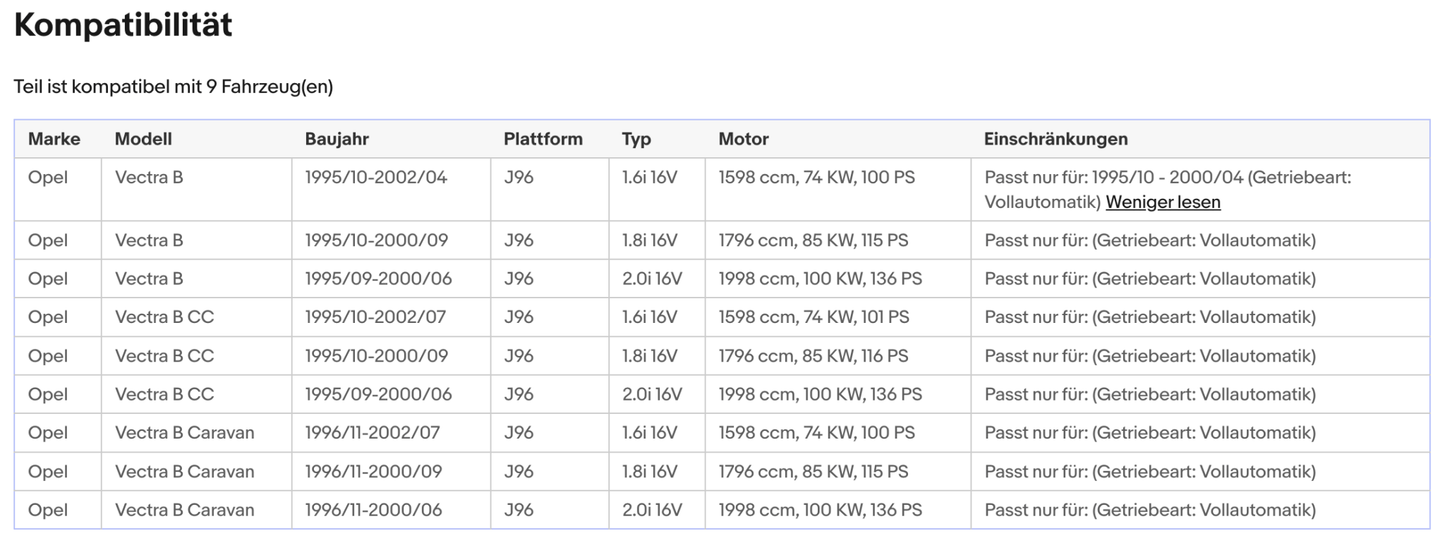Click the first row's 'J96' platform cell
The width and height of the screenshot is (1445, 538).
[x=518, y=178]
